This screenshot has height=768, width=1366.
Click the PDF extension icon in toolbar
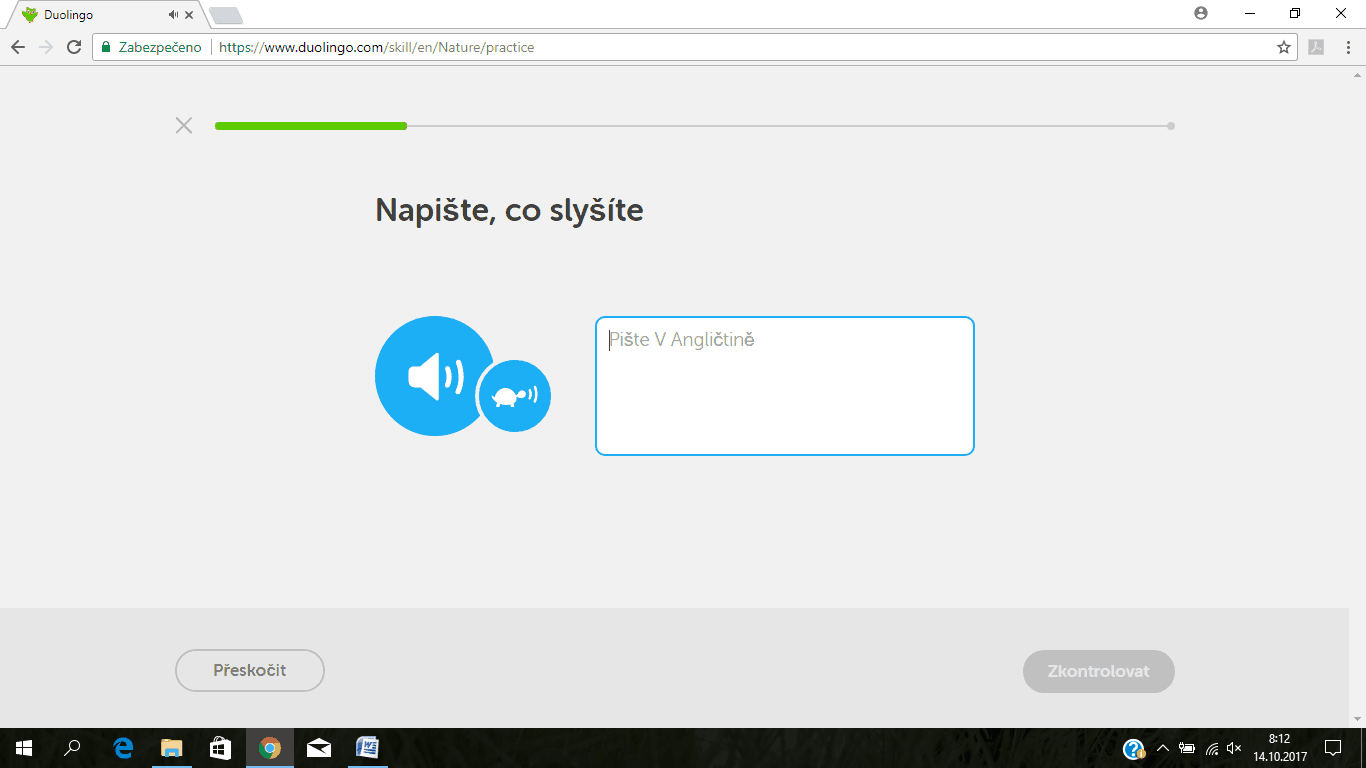(x=1316, y=47)
